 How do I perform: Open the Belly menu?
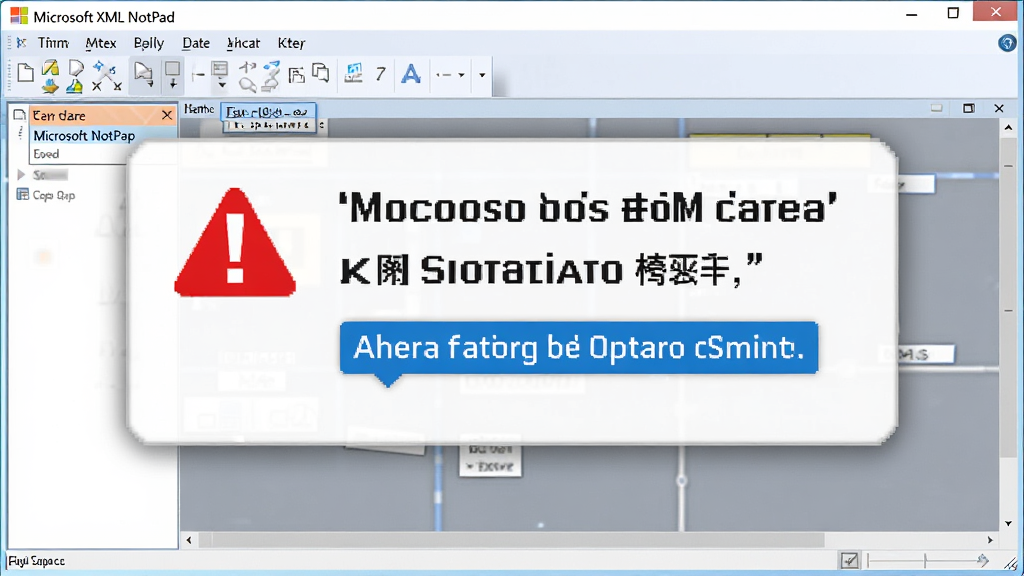tap(148, 43)
